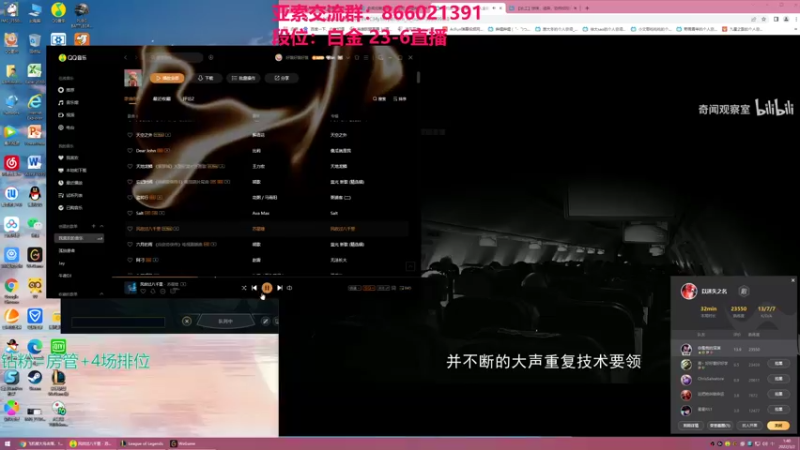Open local downloads in sidebar
The width and height of the screenshot is (800, 450).
click(x=72, y=170)
